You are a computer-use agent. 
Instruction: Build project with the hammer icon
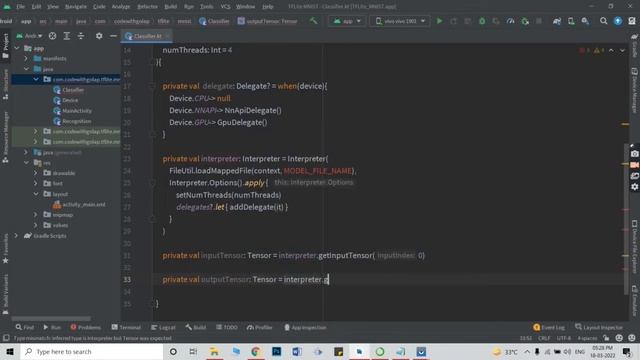(313, 21)
